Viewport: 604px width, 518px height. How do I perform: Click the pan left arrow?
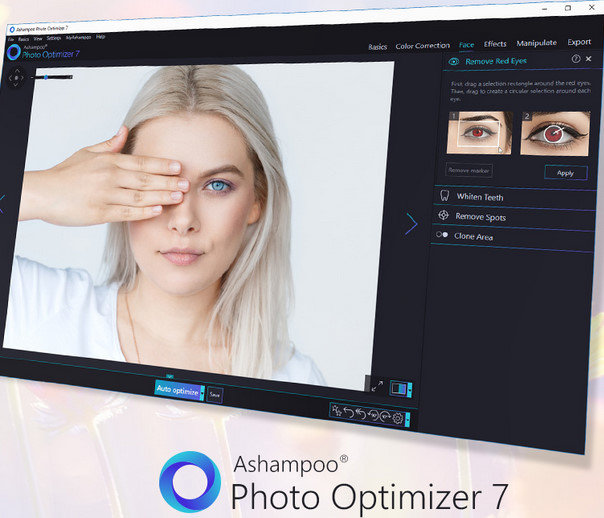[x=10, y=78]
